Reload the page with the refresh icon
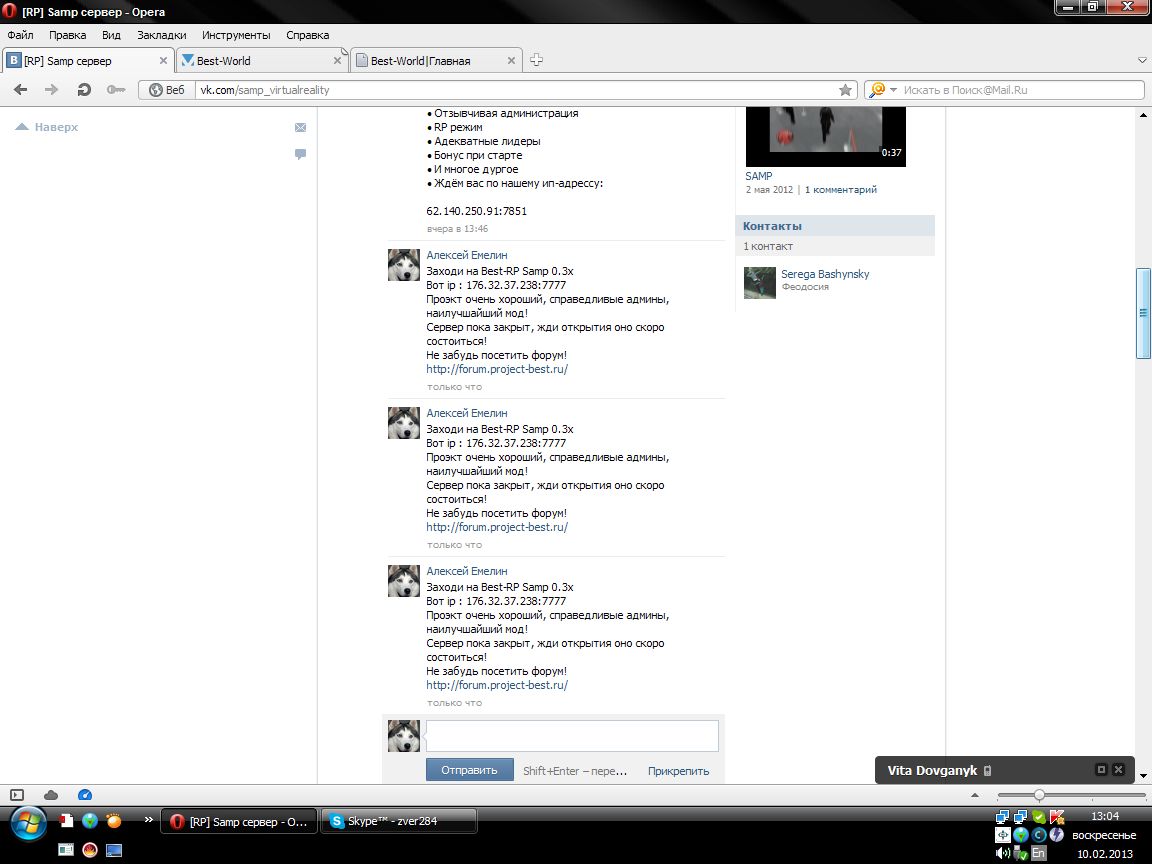Screen dimensions: 1152x864 pyautogui.click(x=84, y=90)
